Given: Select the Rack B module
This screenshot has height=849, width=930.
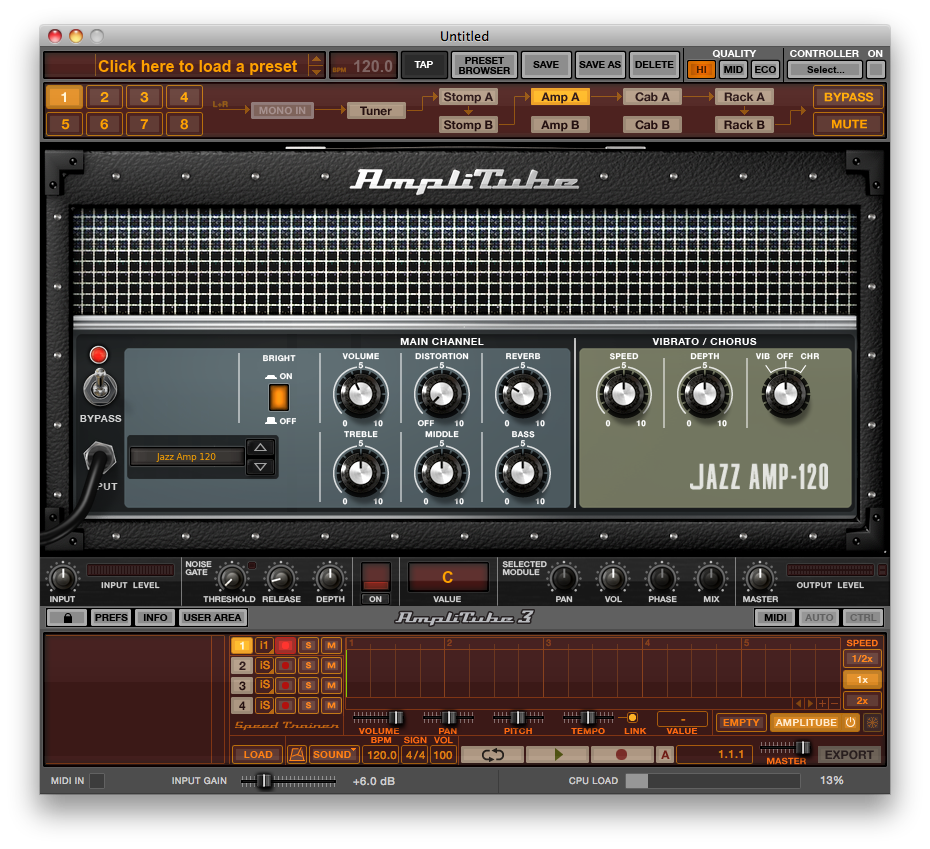Looking at the screenshot, I should coord(744,125).
